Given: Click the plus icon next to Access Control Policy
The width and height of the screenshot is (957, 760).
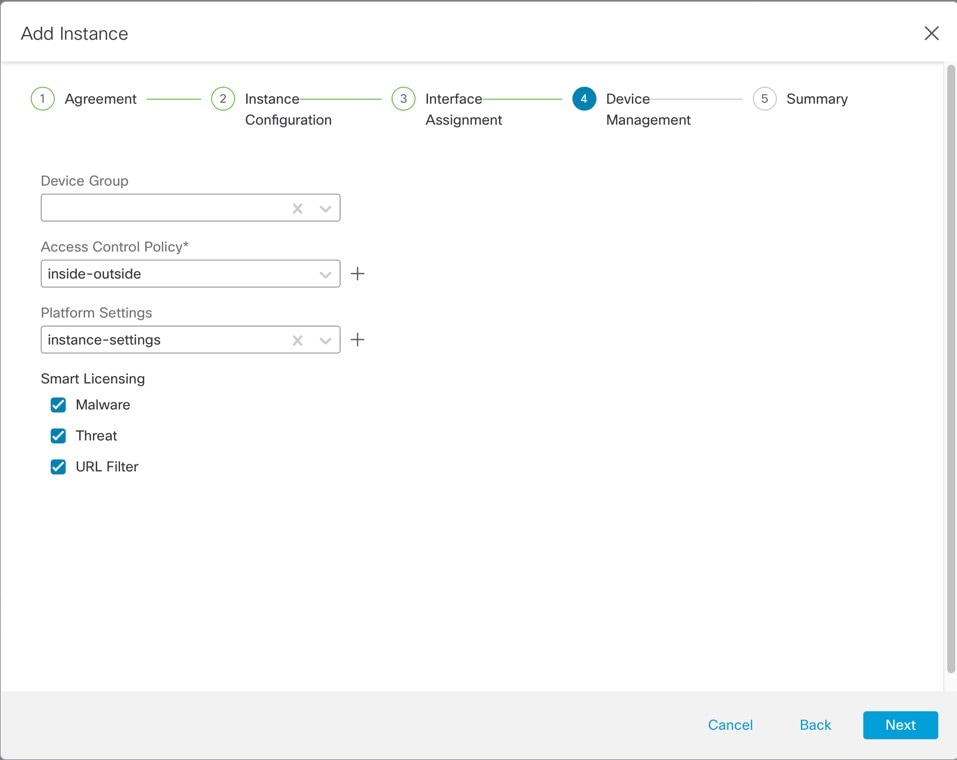Looking at the screenshot, I should coord(357,273).
